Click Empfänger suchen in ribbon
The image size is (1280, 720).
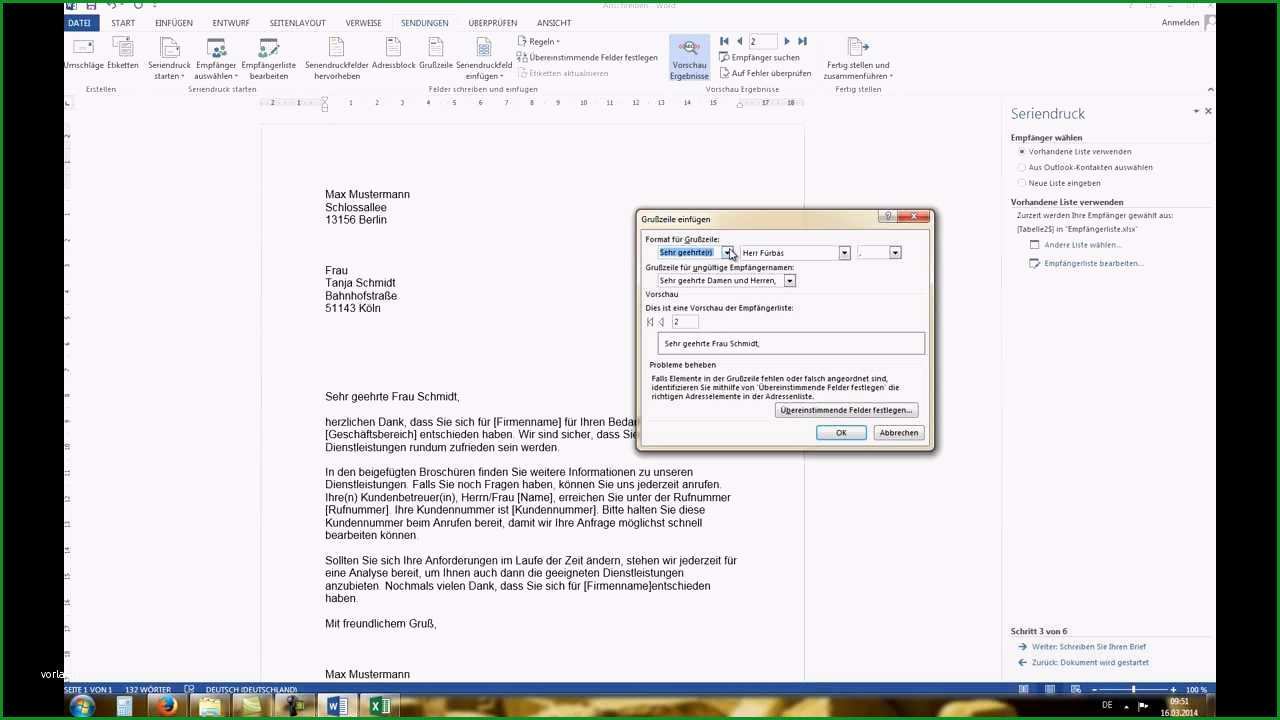click(759, 57)
